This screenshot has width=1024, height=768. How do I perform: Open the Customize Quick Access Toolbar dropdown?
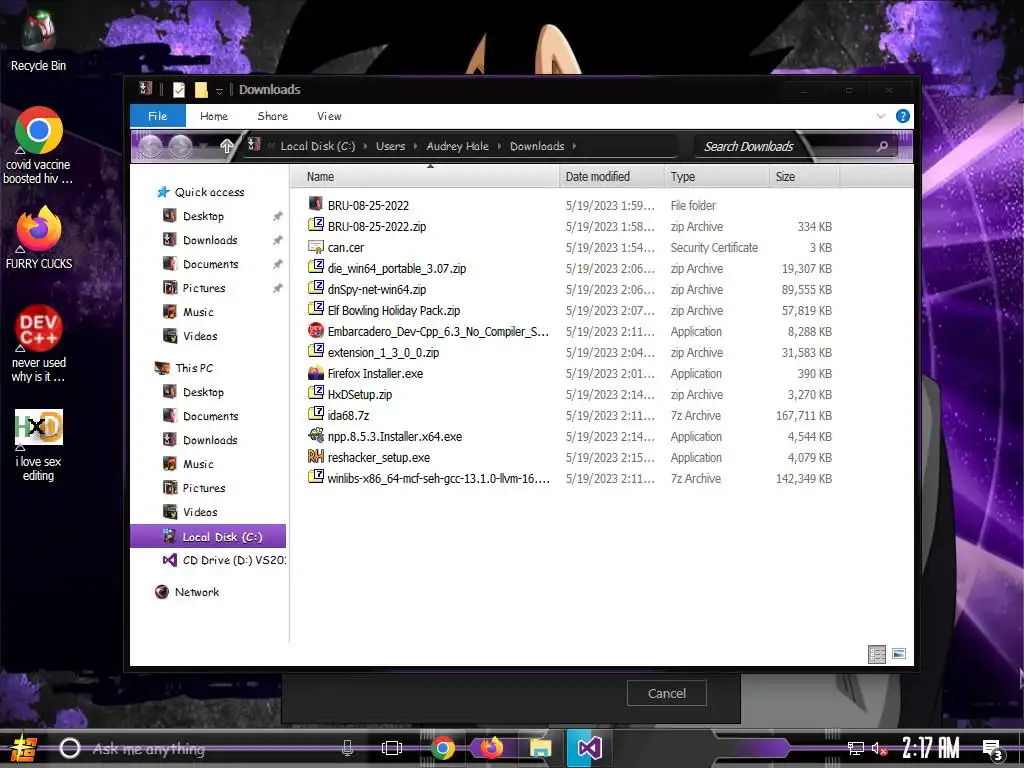219,91
